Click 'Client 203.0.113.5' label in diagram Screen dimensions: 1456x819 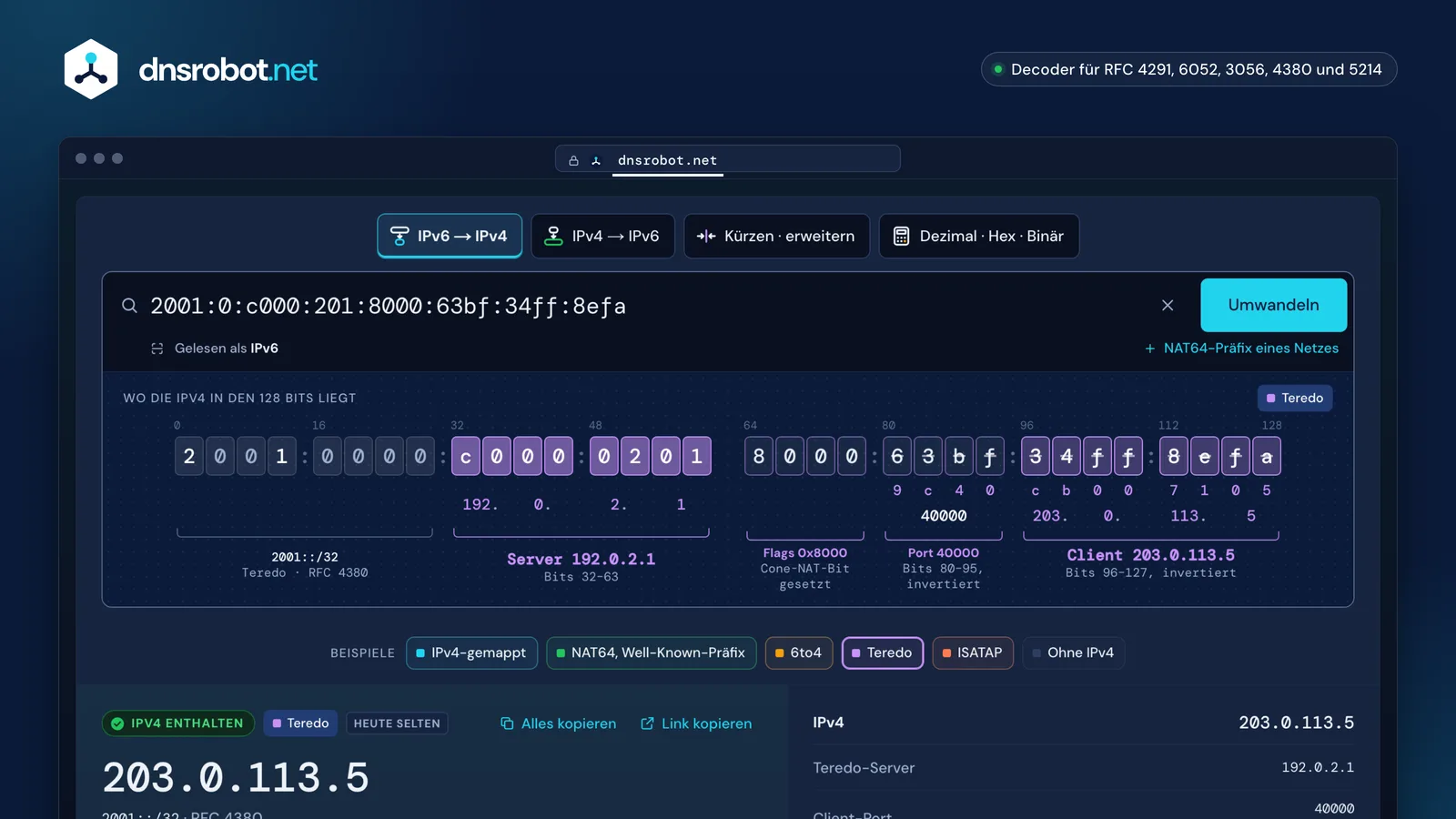[x=1150, y=555]
